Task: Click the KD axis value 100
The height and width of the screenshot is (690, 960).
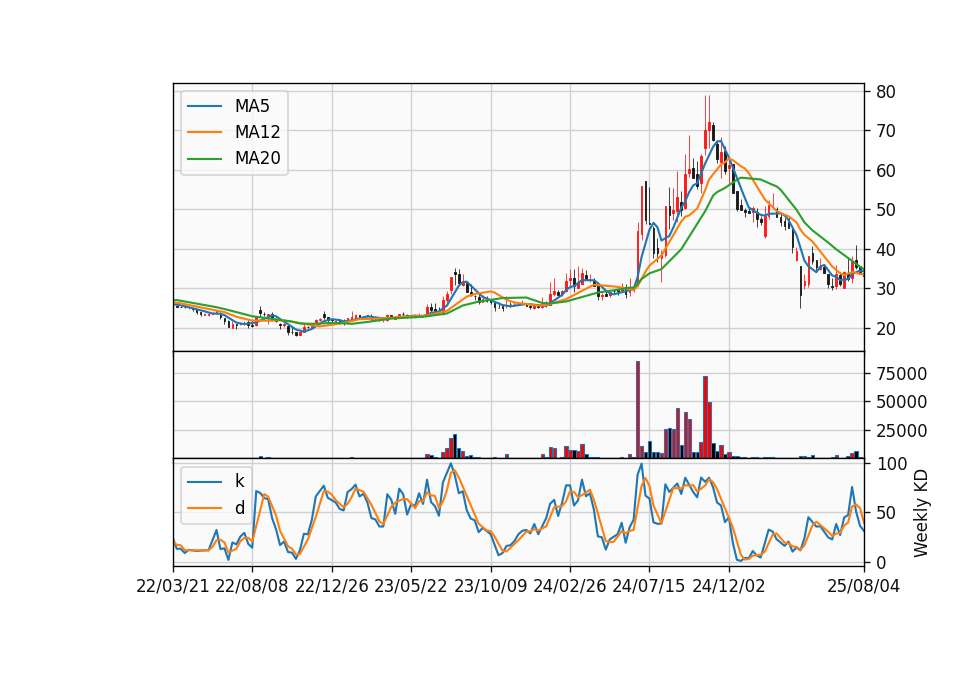Action: tap(891, 464)
